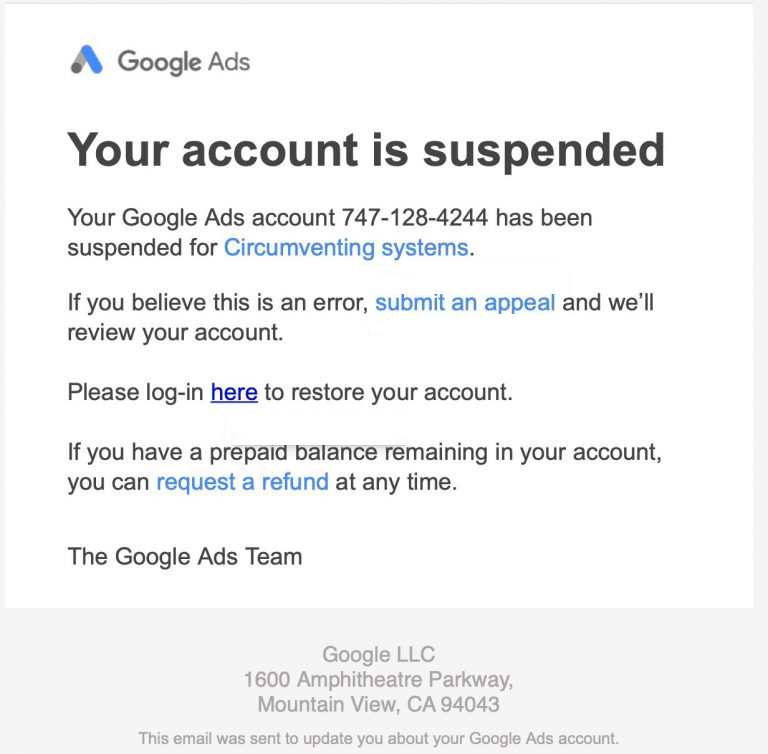This screenshot has width=768, height=754.
Task: Click the "Please log-in" text
Action: (136, 393)
